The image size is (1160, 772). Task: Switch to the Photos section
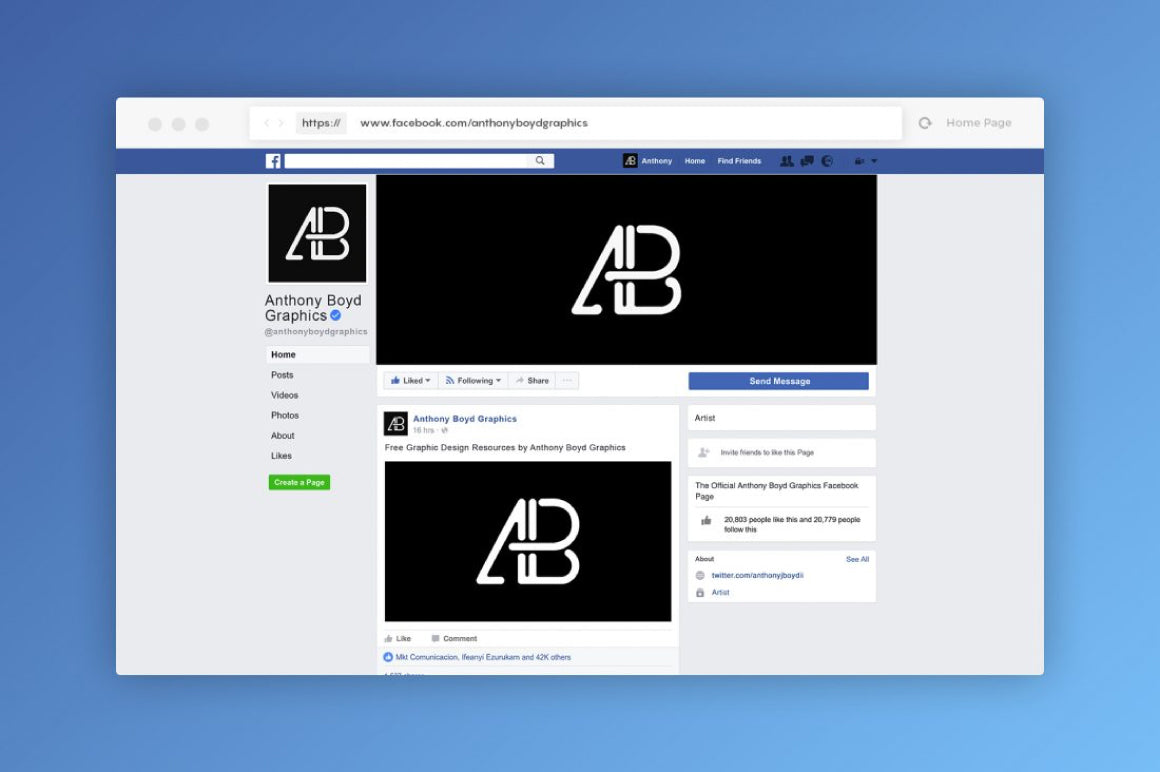[x=285, y=415]
